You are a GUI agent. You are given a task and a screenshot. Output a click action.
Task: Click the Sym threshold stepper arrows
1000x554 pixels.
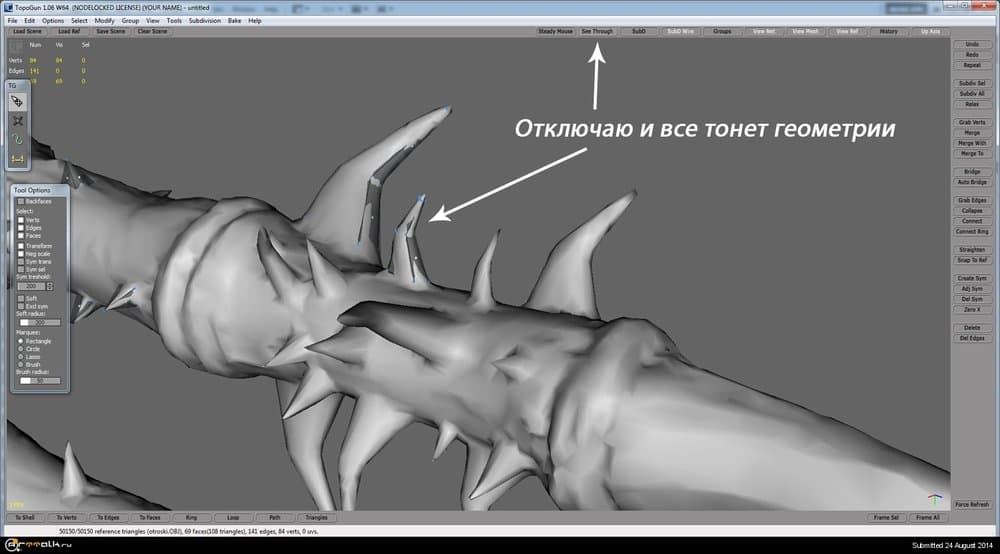coord(49,286)
